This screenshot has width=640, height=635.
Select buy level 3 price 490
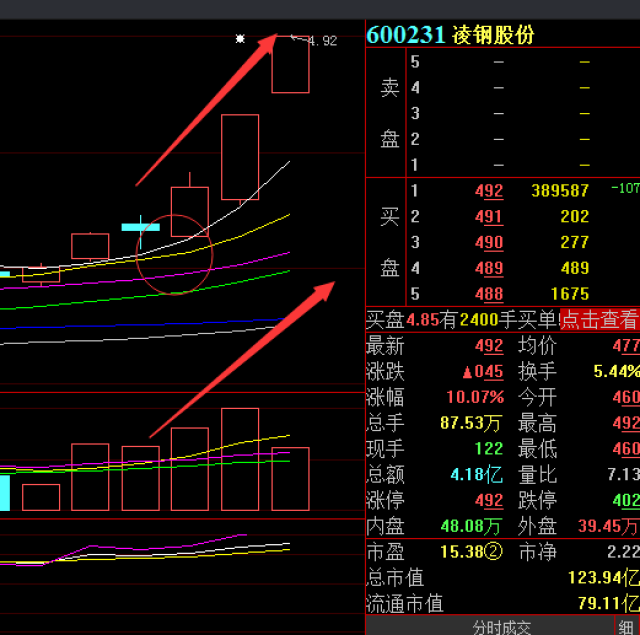489,242
